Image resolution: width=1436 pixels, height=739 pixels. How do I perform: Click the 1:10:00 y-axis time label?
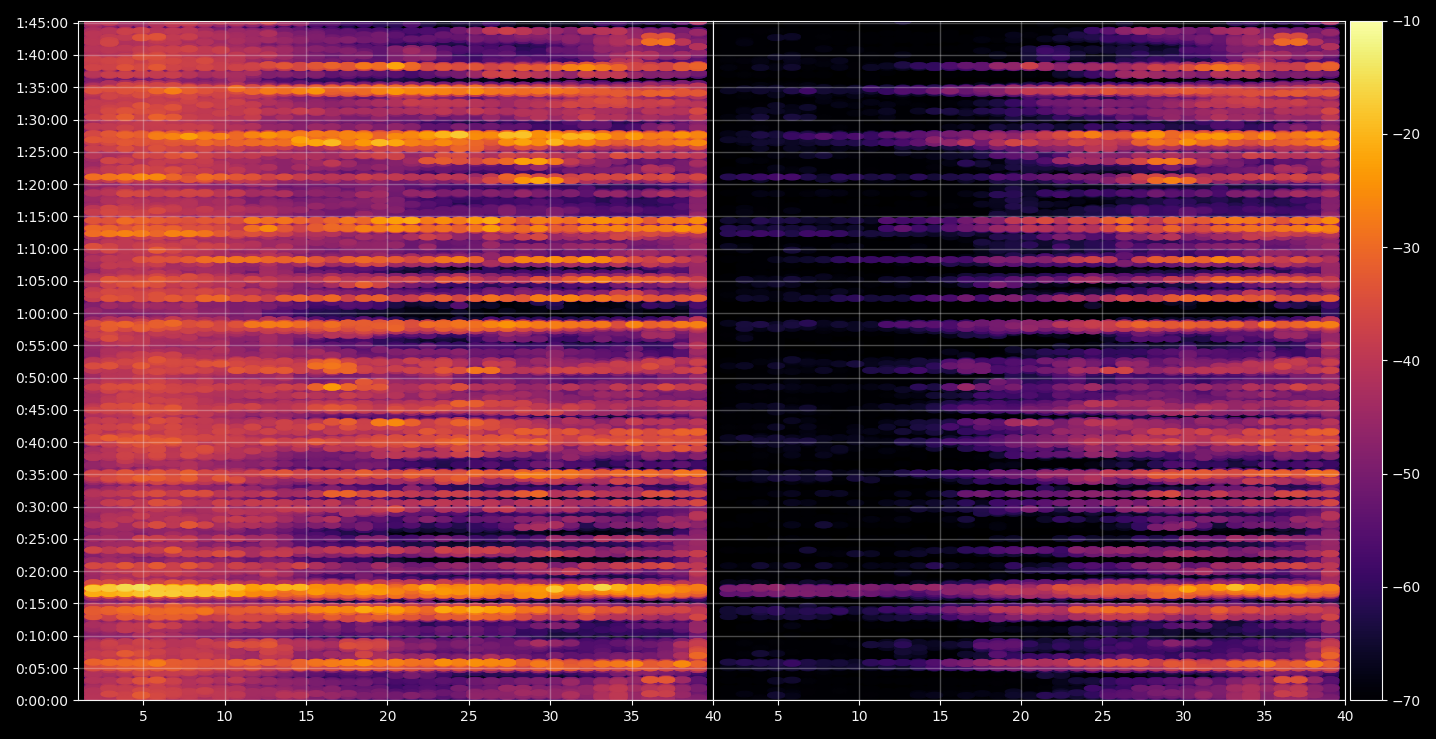42,249
